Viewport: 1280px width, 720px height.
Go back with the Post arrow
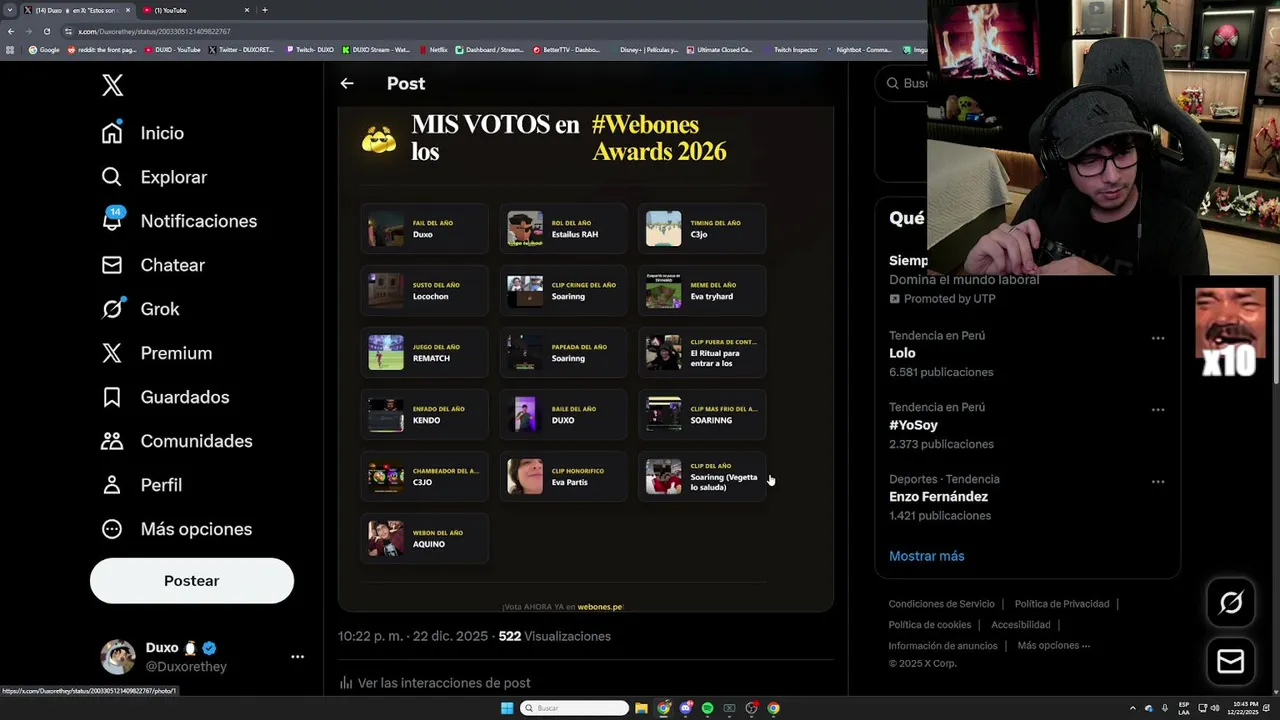coord(347,84)
